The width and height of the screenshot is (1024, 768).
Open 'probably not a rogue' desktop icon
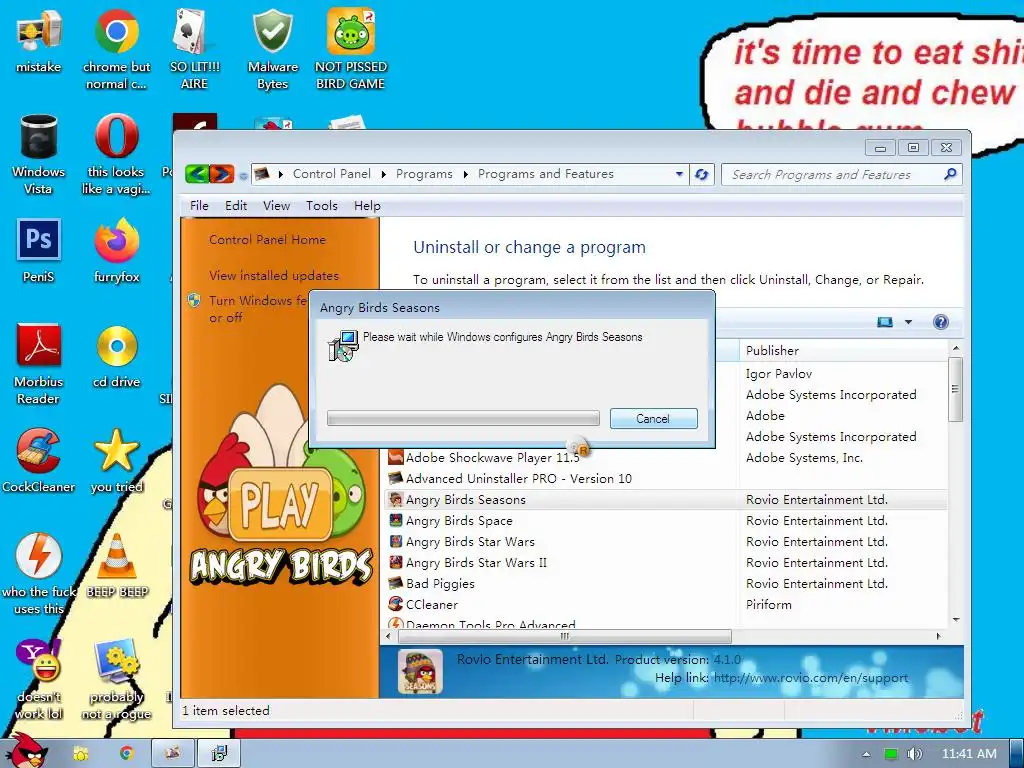116,680
